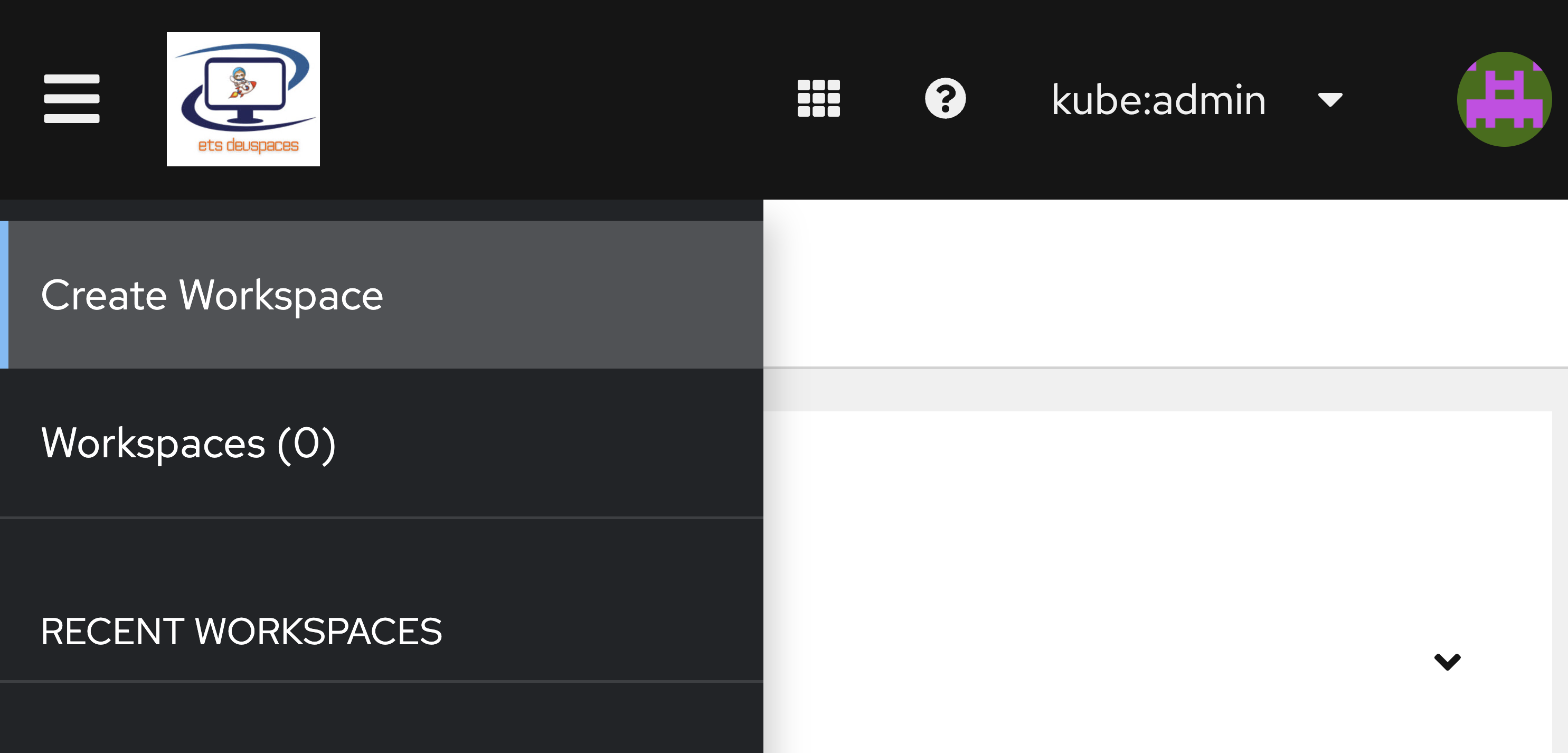This screenshot has width=1568, height=753.
Task: Click the RECENT WORKSPACES section heading
Action: pyautogui.click(x=241, y=631)
